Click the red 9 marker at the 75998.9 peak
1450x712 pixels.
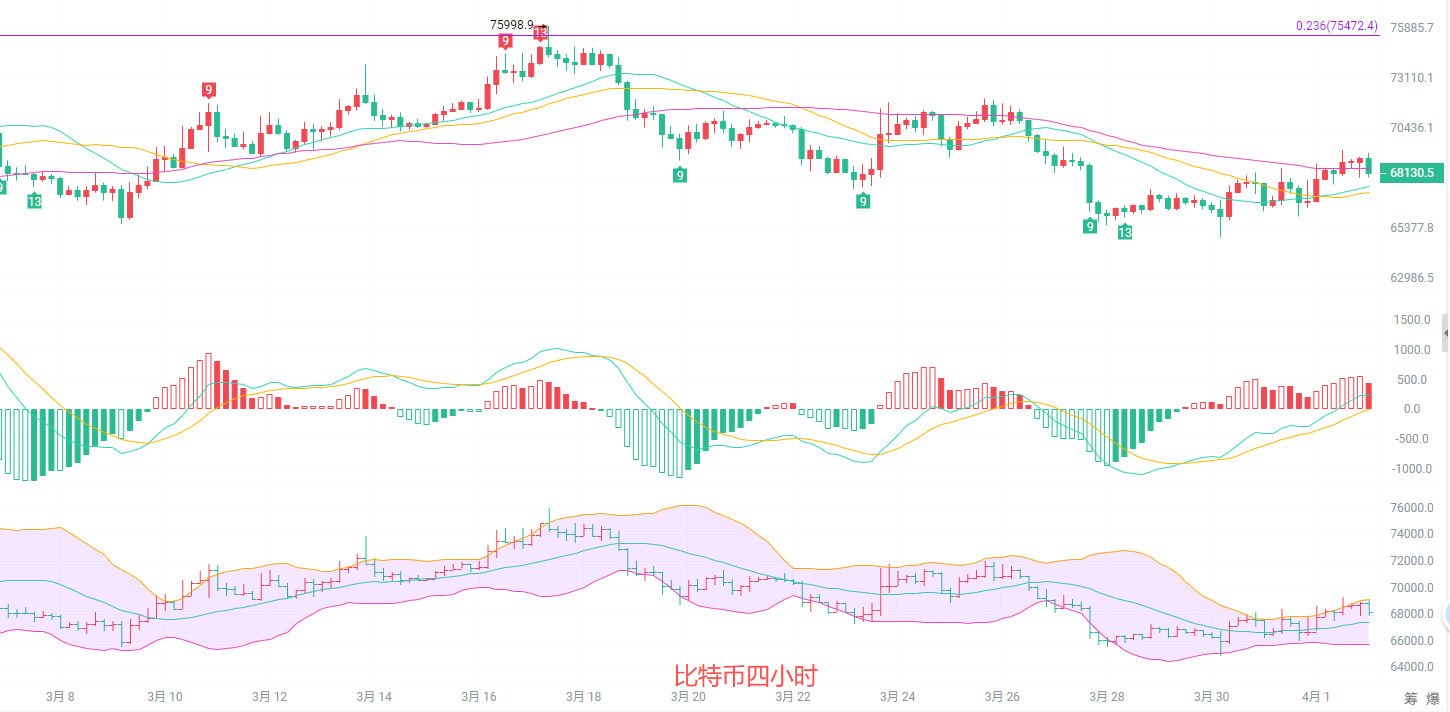505,41
